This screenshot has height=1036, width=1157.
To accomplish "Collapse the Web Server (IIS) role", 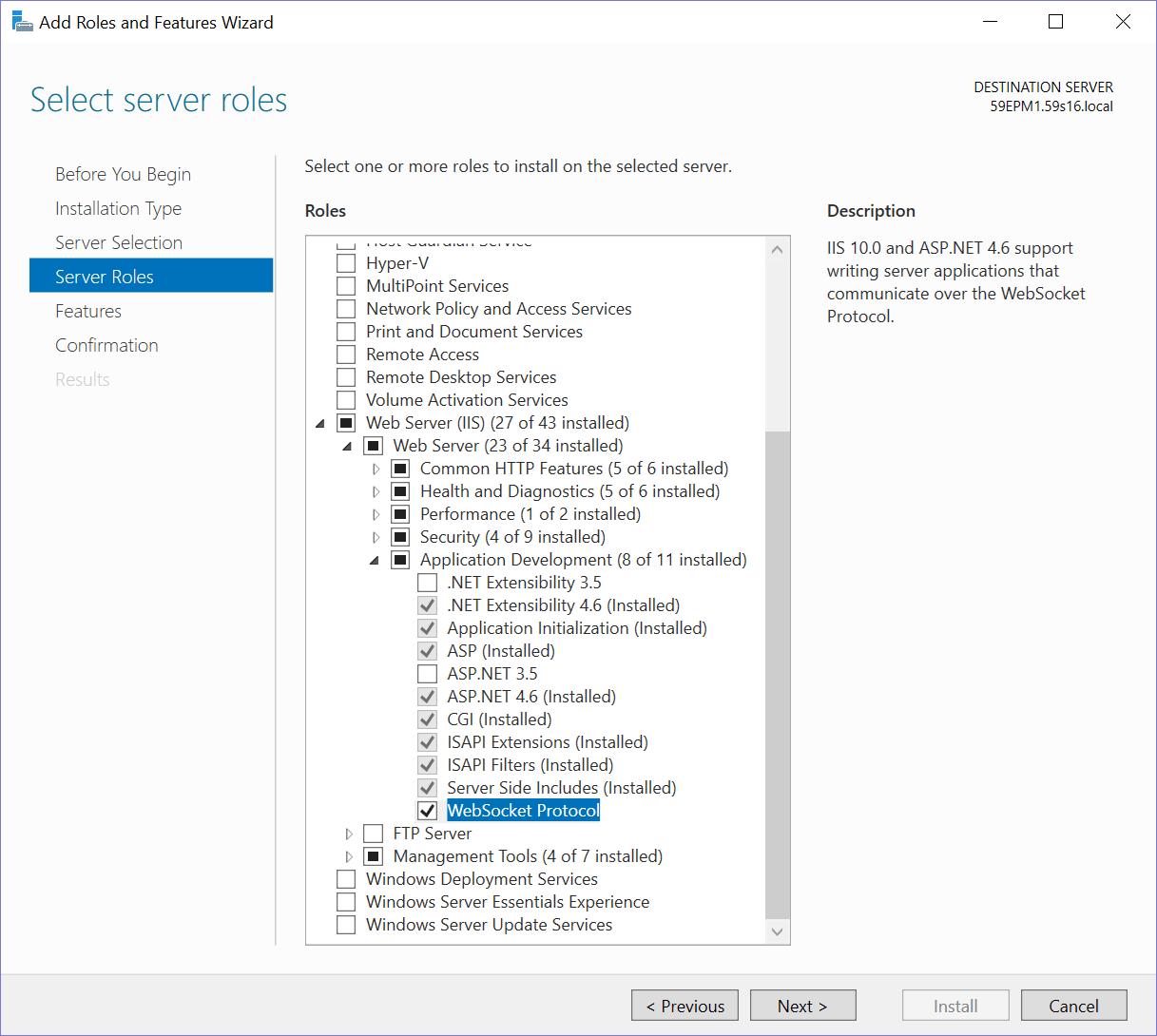I will coord(320,424).
